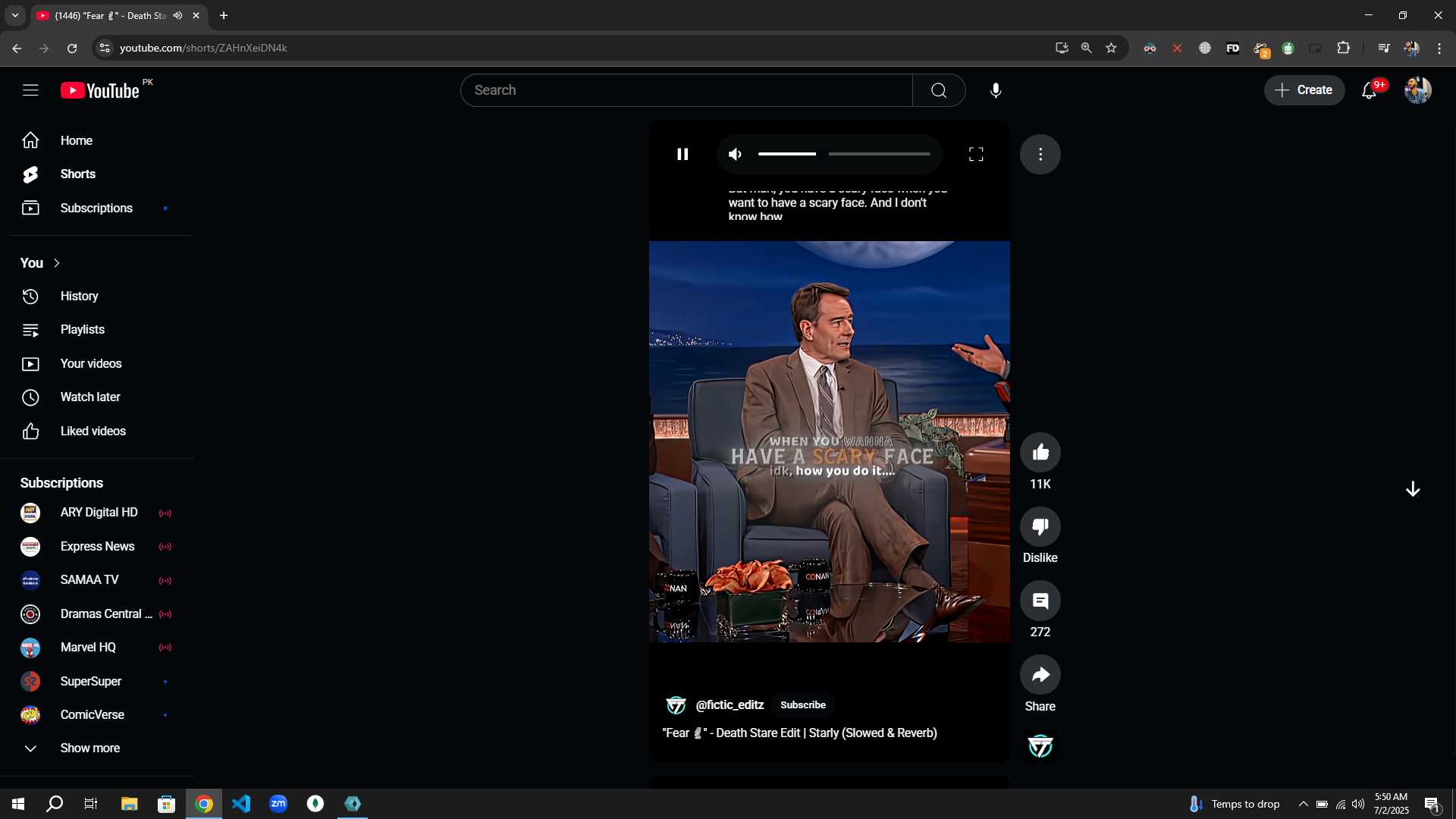Image resolution: width=1456 pixels, height=819 pixels.
Task: Start voice search with microphone
Action: [x=996, y=90]
